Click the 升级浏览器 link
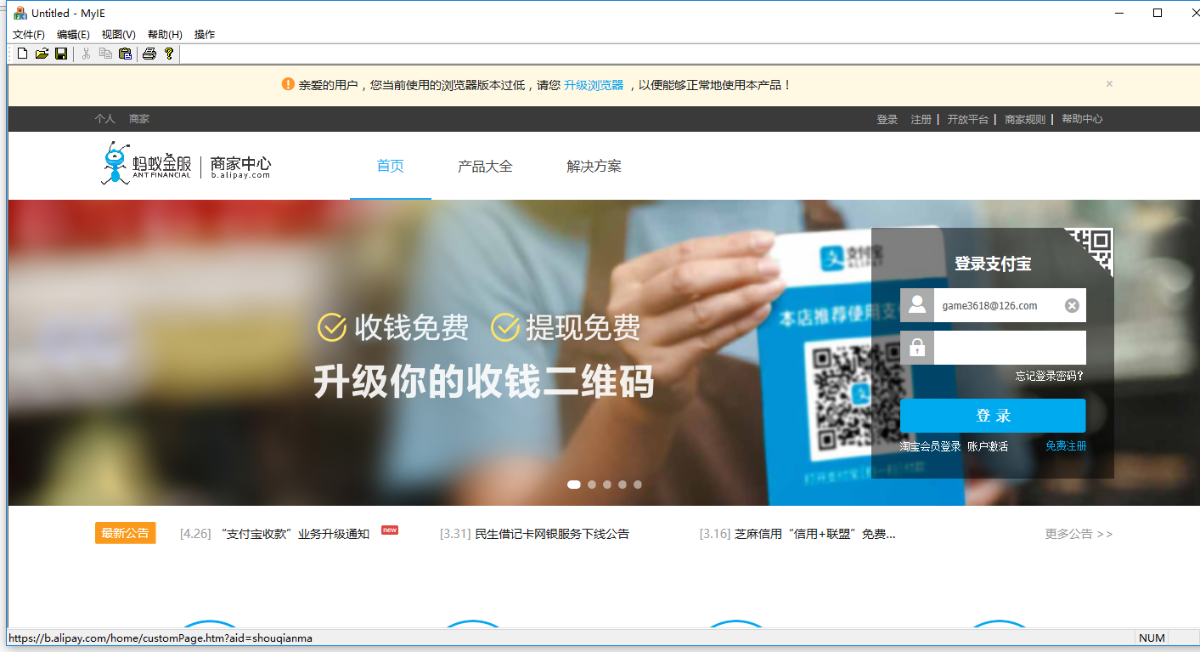The width and height of the screenshot is (1200, 652). tap(594, 85)
